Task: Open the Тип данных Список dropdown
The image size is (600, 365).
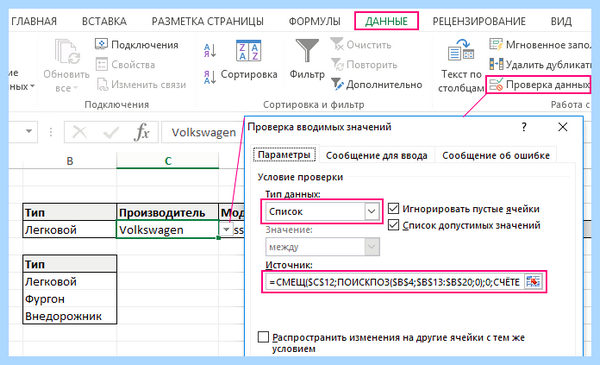Action: point(371,211)
